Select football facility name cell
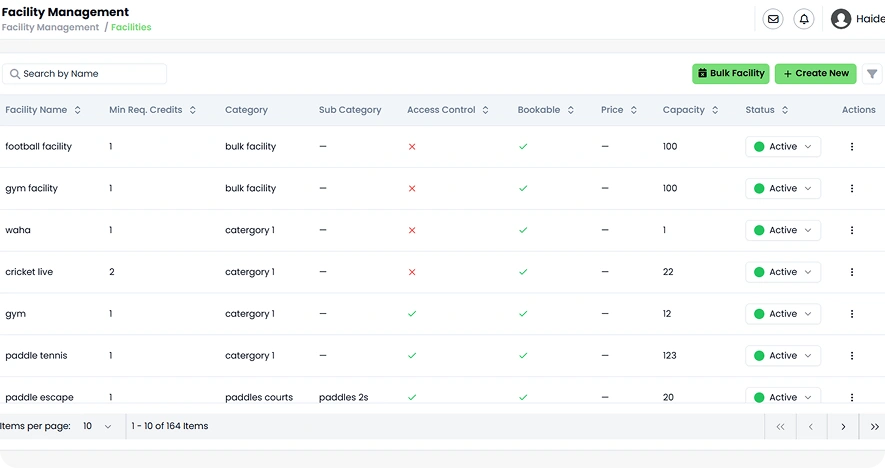 (x=38, y=147)
